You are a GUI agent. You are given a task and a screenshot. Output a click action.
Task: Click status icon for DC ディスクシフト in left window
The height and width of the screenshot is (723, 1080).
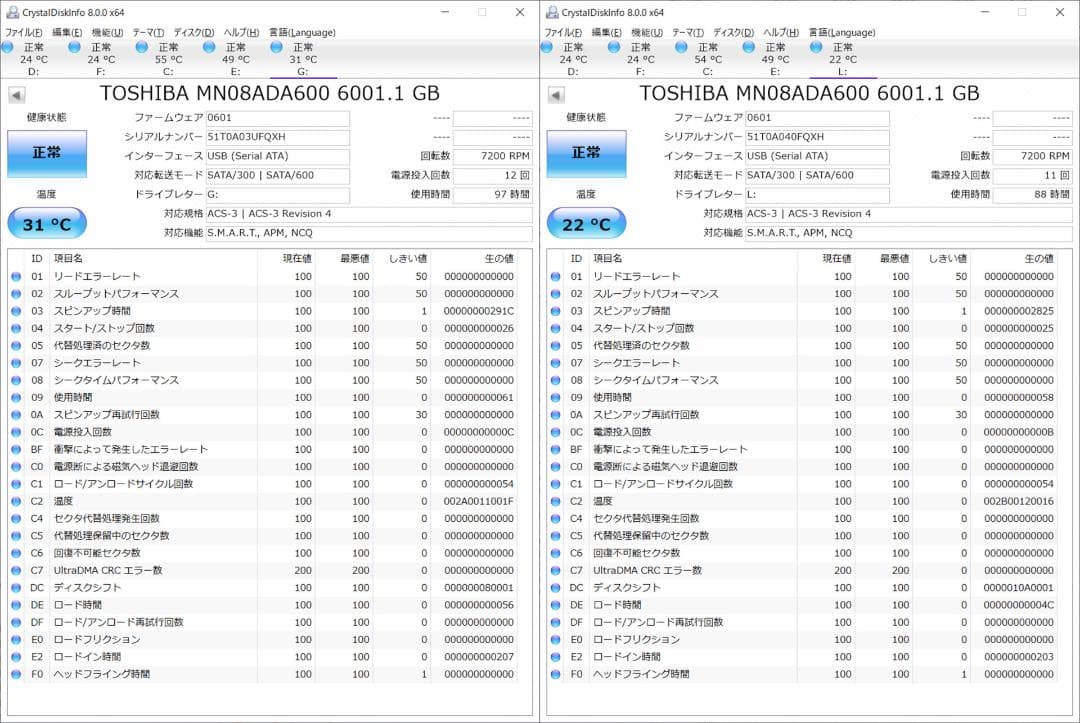16,588
